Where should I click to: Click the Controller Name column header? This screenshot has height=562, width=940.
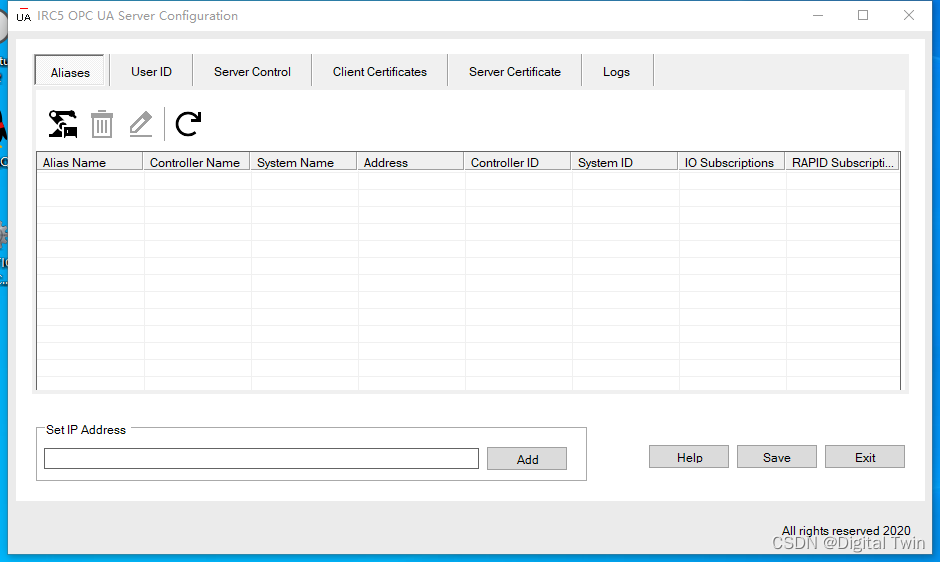197,162
